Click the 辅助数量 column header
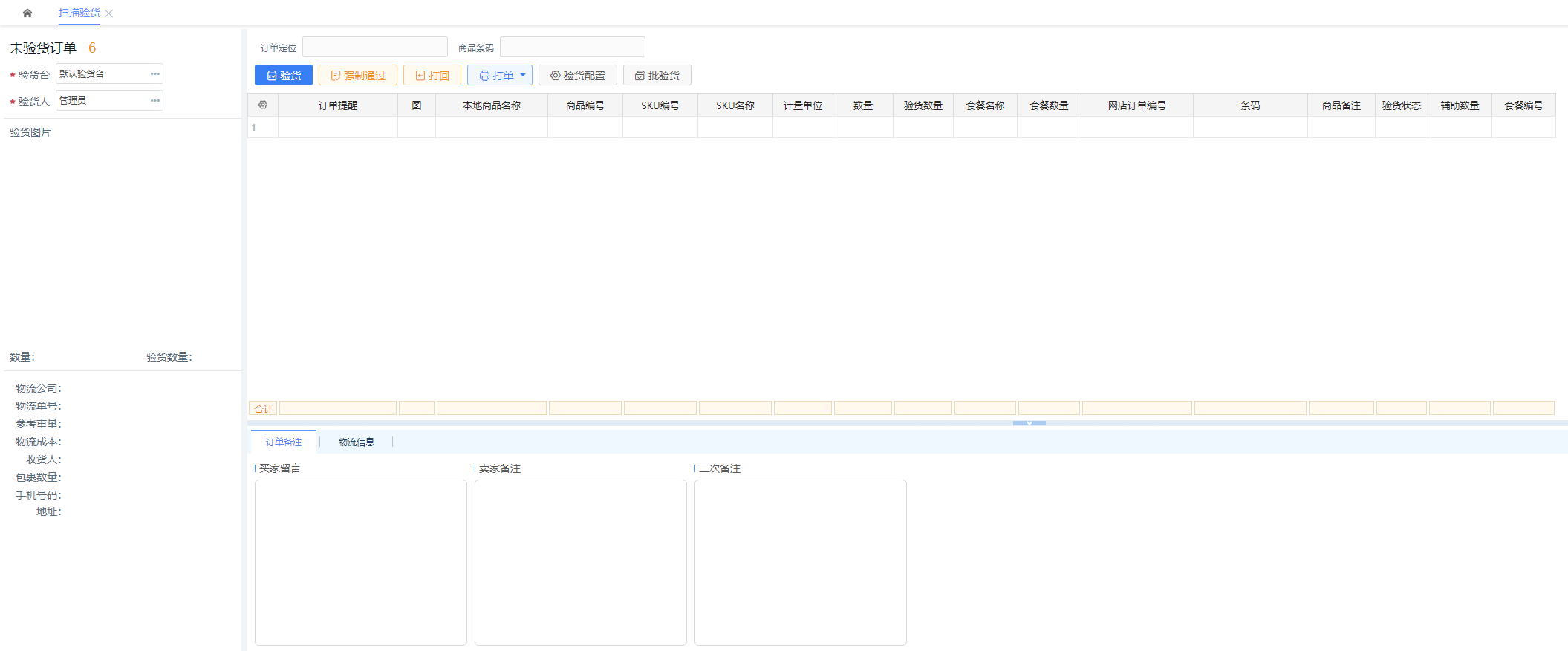 (x=1460, y=105)
